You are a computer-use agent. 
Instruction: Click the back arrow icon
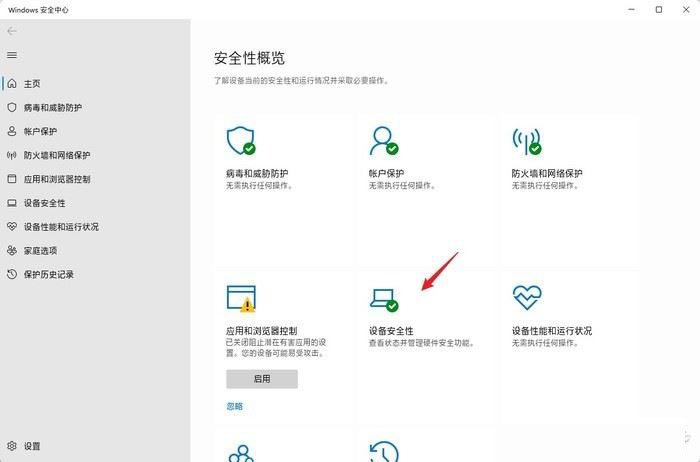(x=12, y=31)
